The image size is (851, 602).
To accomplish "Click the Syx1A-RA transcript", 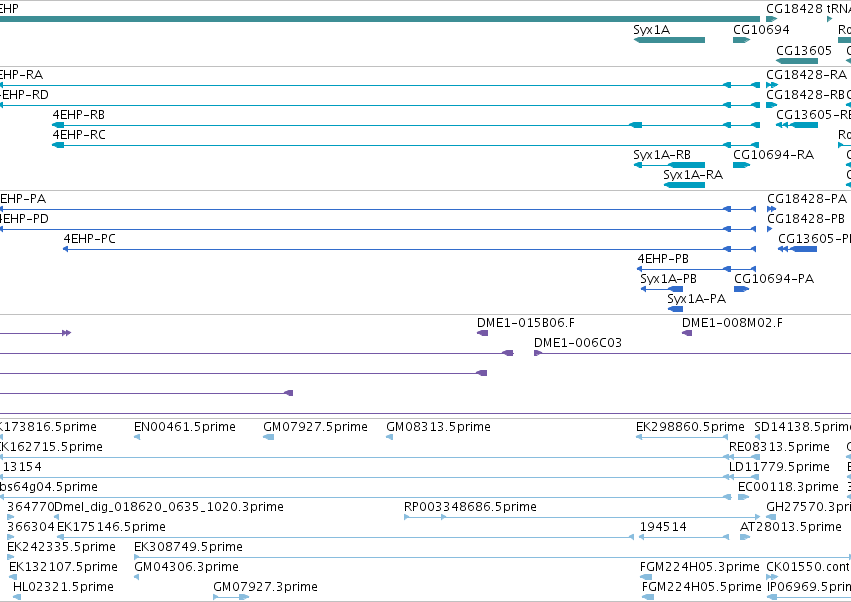I will pos(684,185).
